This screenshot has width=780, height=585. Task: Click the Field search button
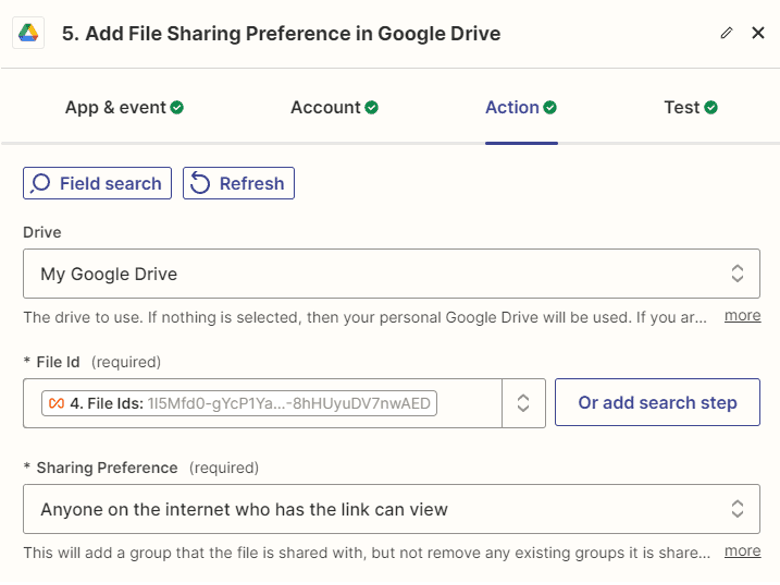coord(97,183)
